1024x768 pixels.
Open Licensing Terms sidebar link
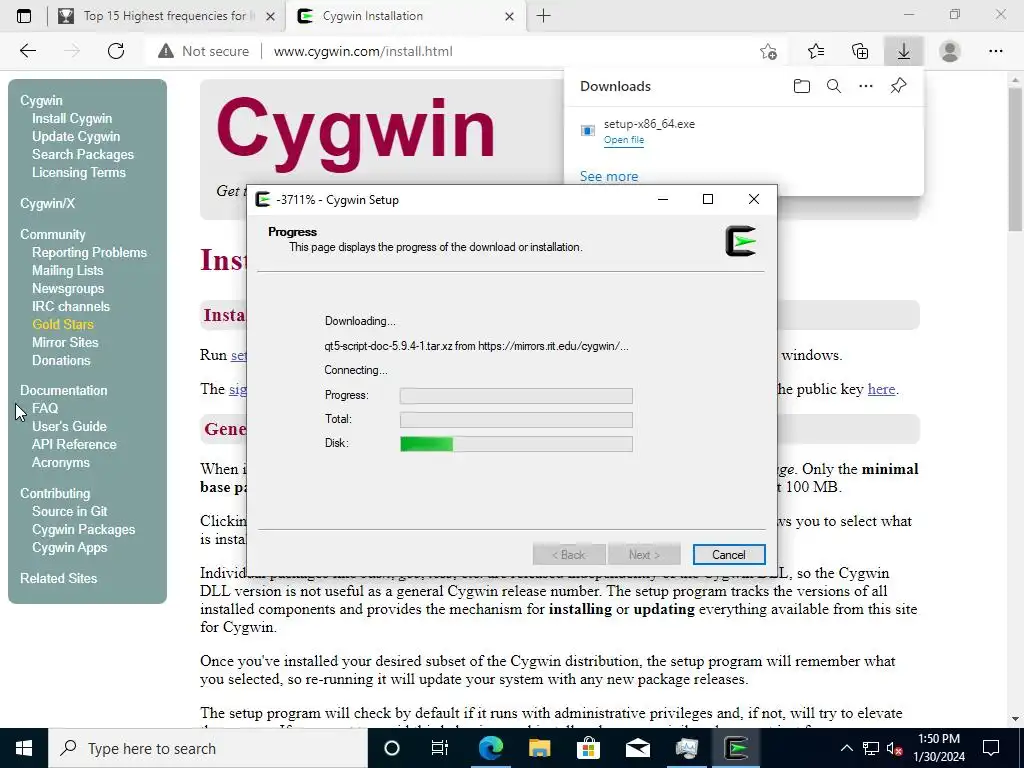(78, 172)
